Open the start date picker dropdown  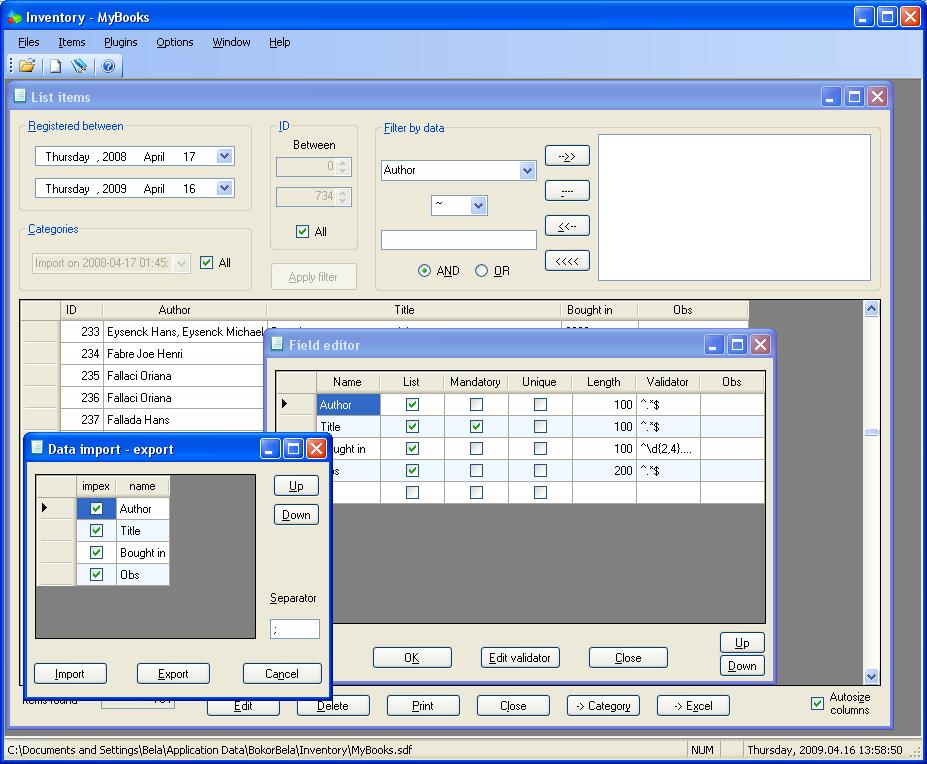pos(224,156)
